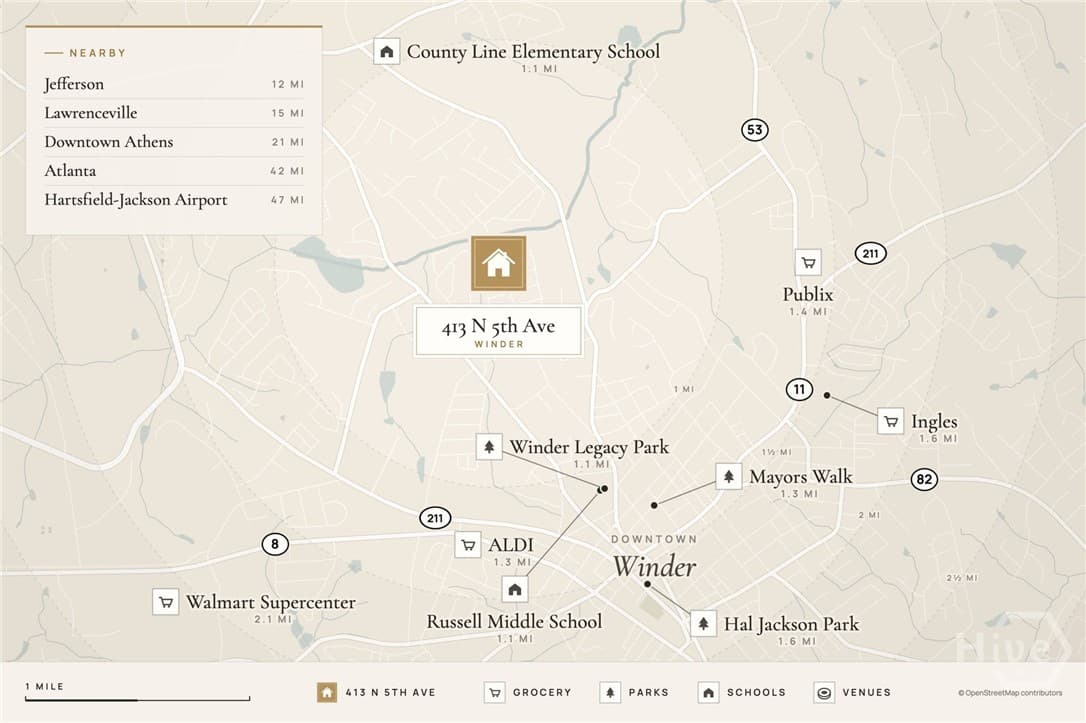This screenshot has height=723, width=1086.
Task: Click the large gold house marker on the map
Action: coord(499,263)
